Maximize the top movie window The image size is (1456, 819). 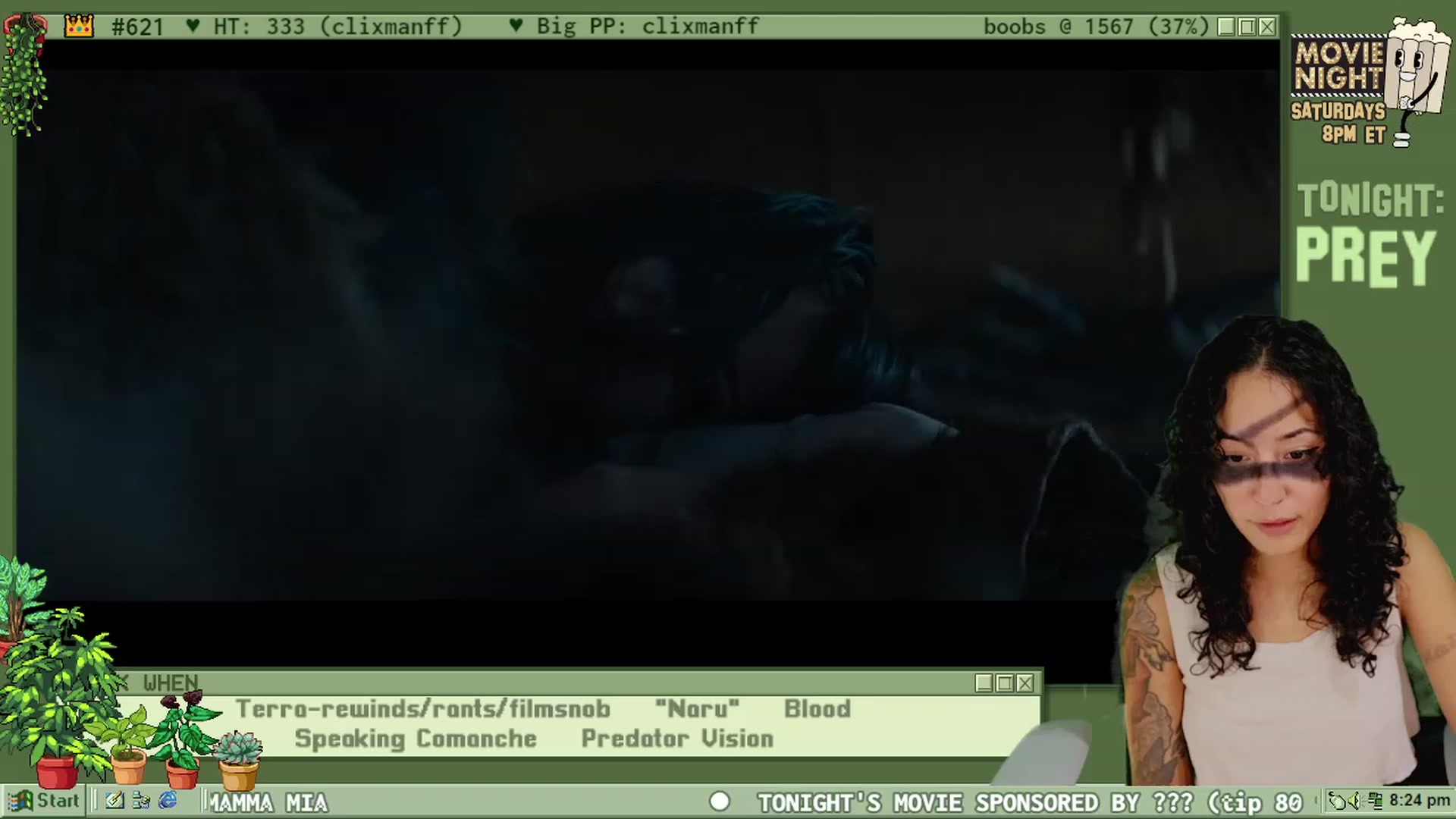pyautogui.click(x=1247, y=27)
